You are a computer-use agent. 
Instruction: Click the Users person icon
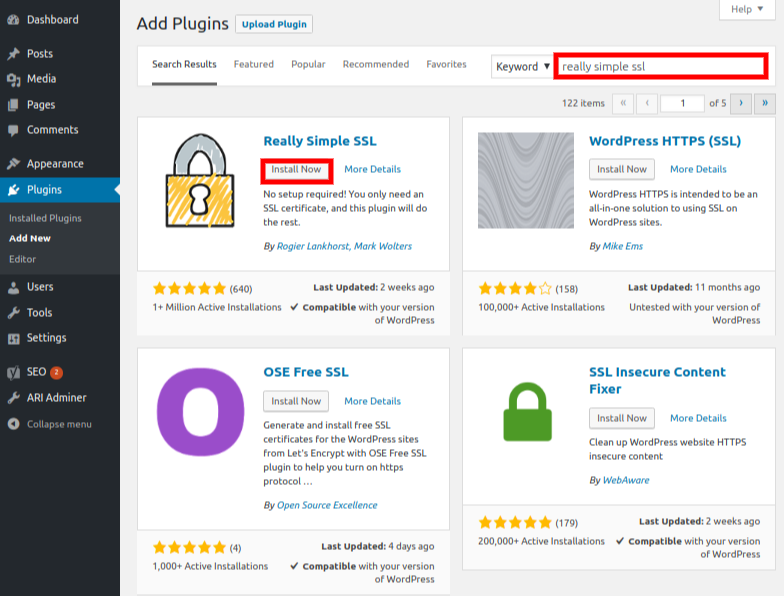[x=14, y=287]
